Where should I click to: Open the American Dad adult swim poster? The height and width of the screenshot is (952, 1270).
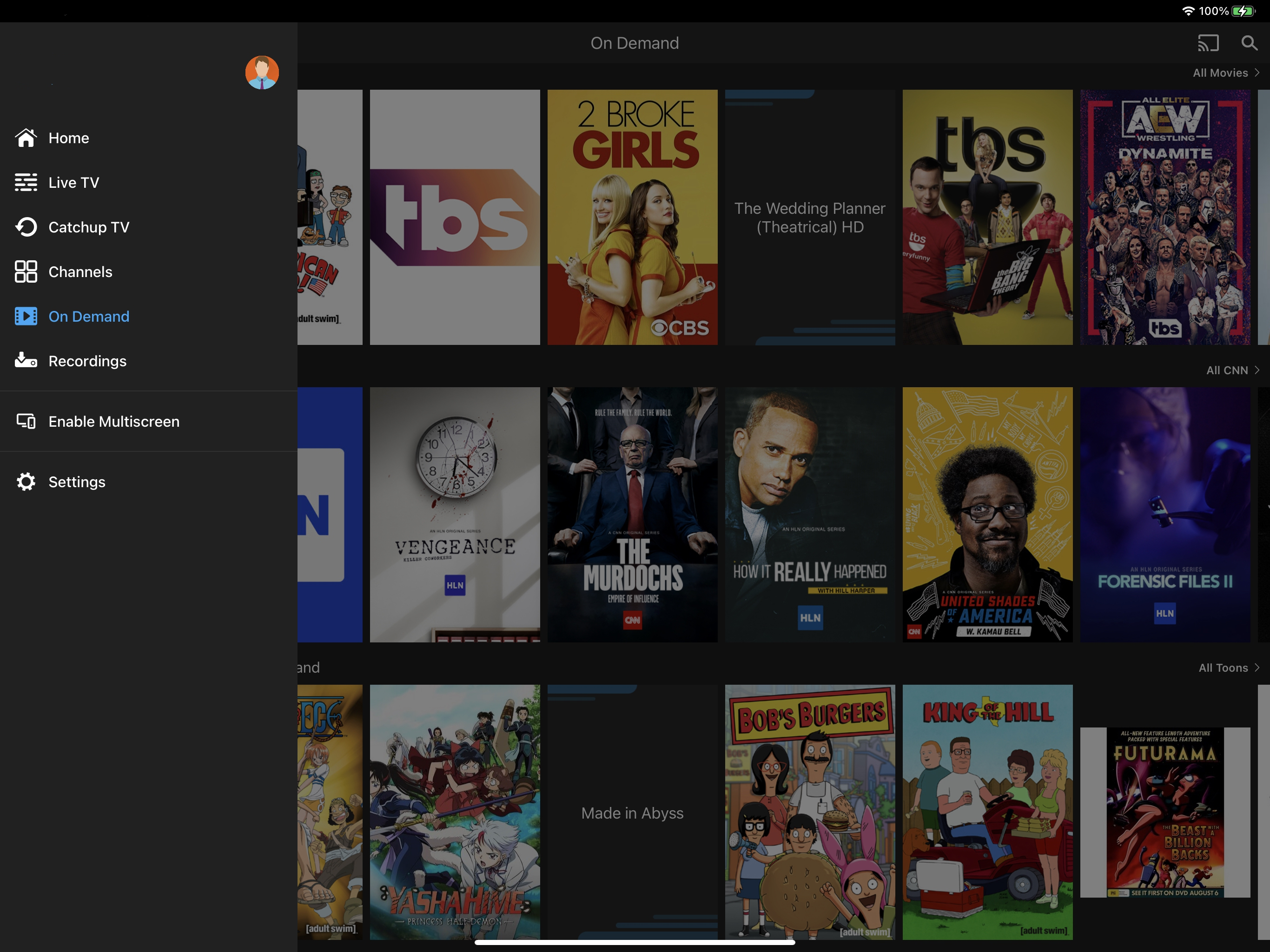(330, 217)
